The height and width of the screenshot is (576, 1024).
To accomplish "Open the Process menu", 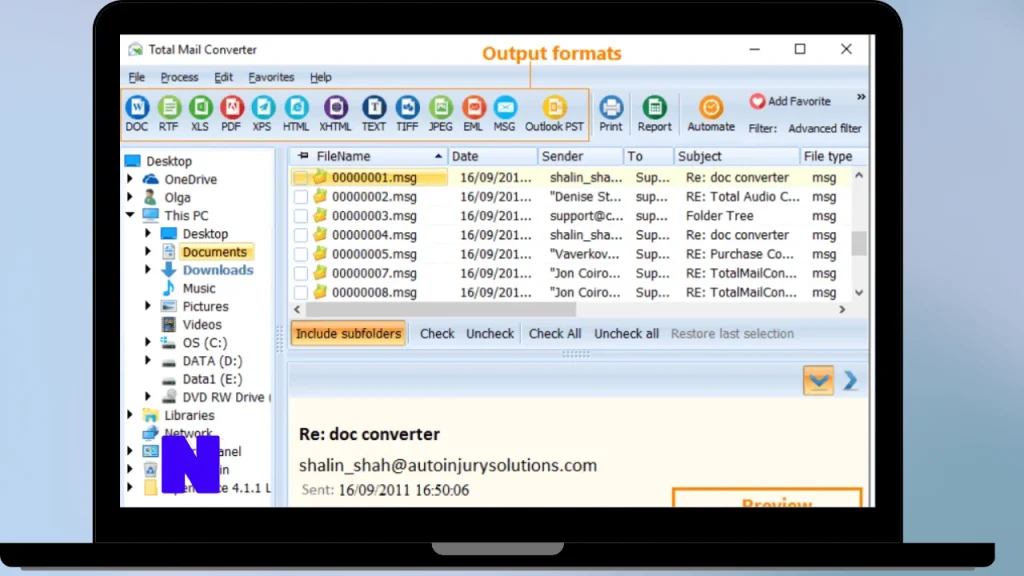I will tap(180, 77).
